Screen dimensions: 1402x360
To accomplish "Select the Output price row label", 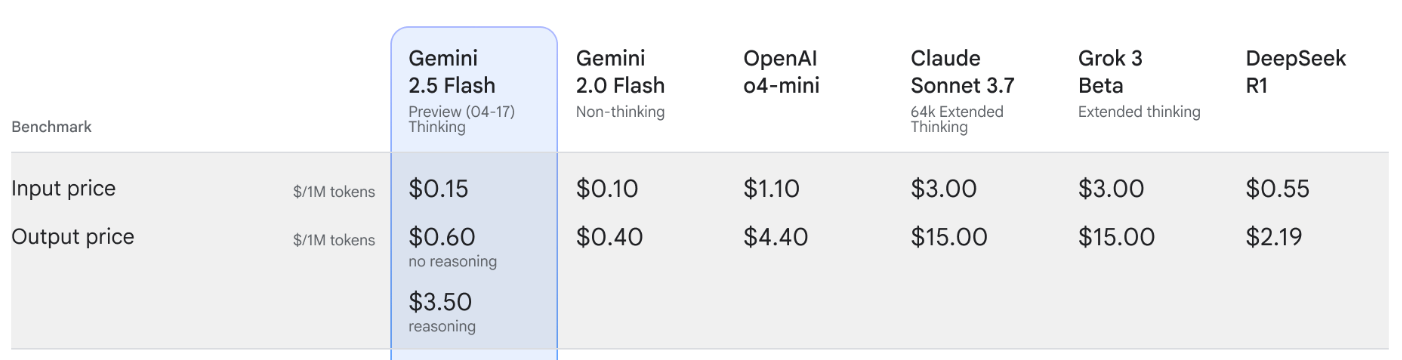I will click(x=72, y=237).
